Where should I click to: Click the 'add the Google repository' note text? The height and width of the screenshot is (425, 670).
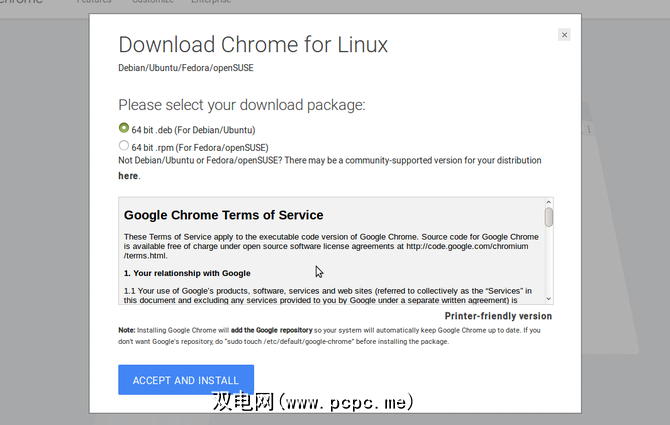pos(275,330)
